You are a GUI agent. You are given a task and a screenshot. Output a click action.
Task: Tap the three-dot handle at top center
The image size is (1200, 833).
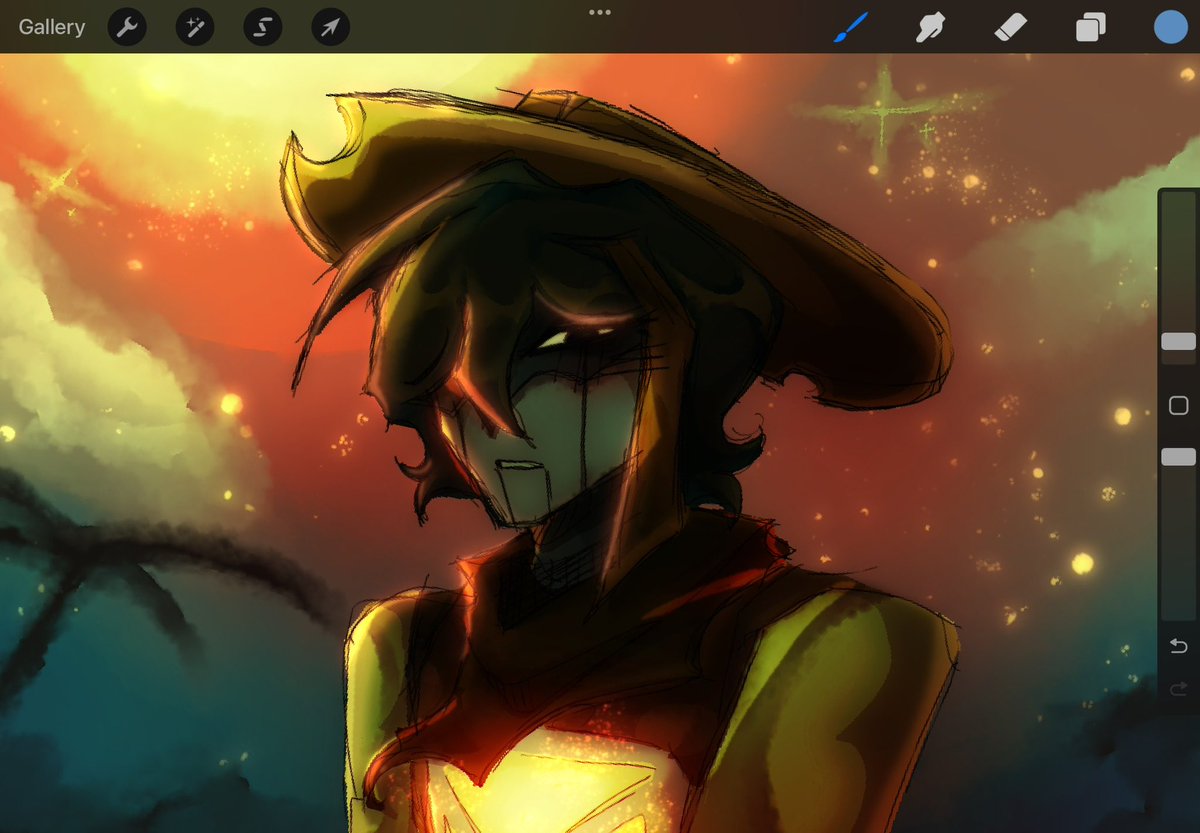(600, 13)
